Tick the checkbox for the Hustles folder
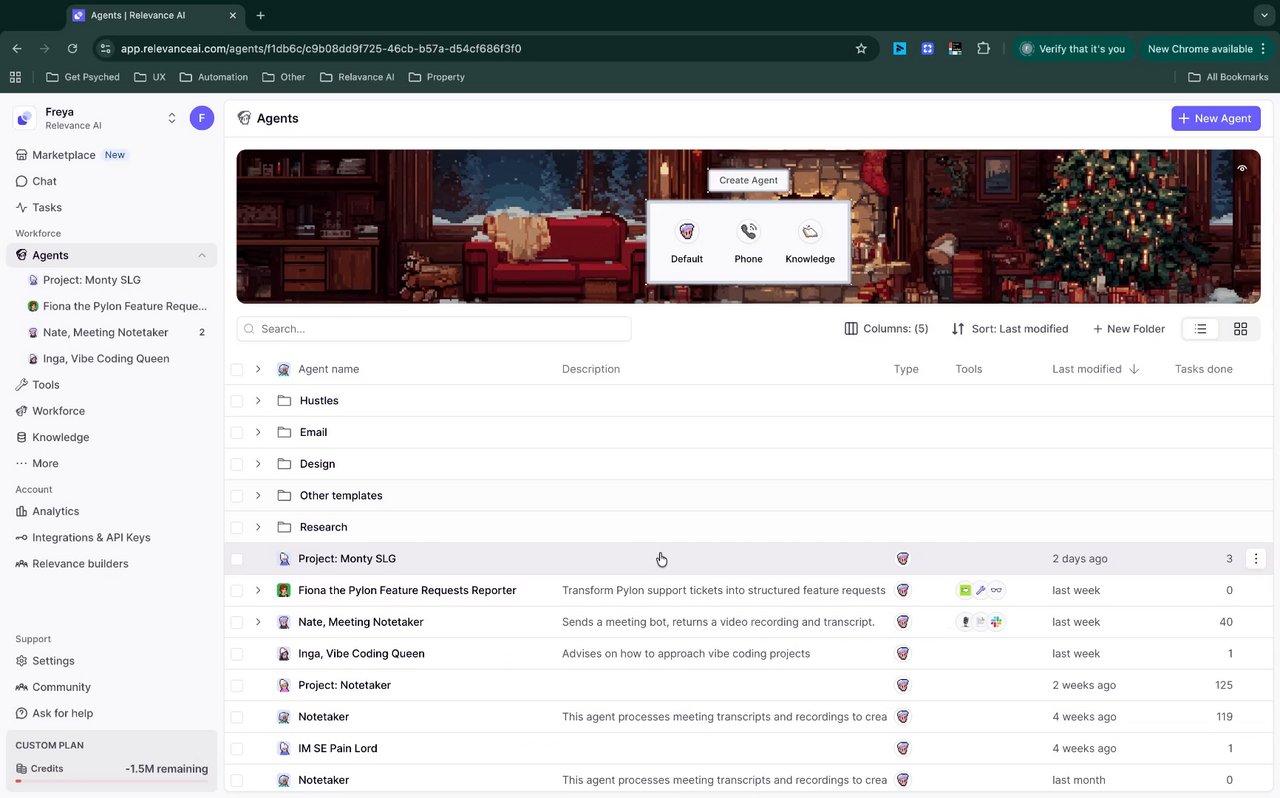The height and width of the screenshot is (798, 1280). (x=237, y=401)
